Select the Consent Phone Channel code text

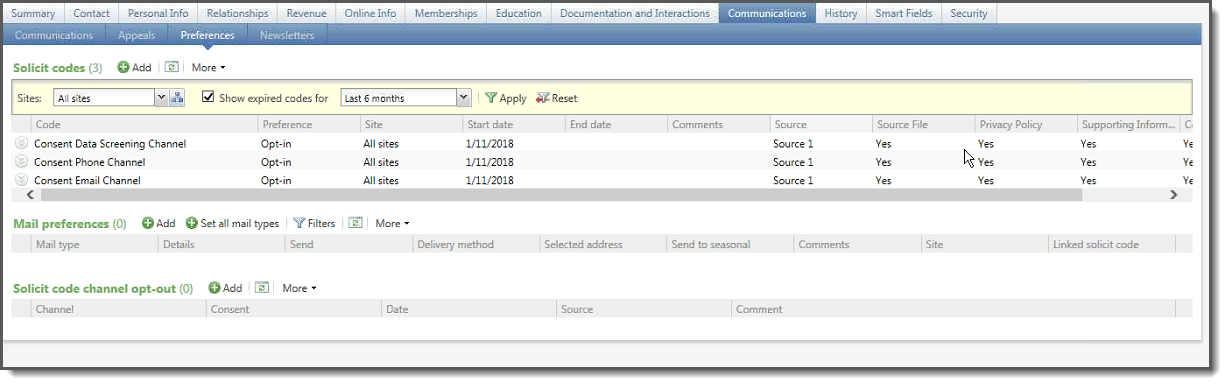(x=90, y=162)
